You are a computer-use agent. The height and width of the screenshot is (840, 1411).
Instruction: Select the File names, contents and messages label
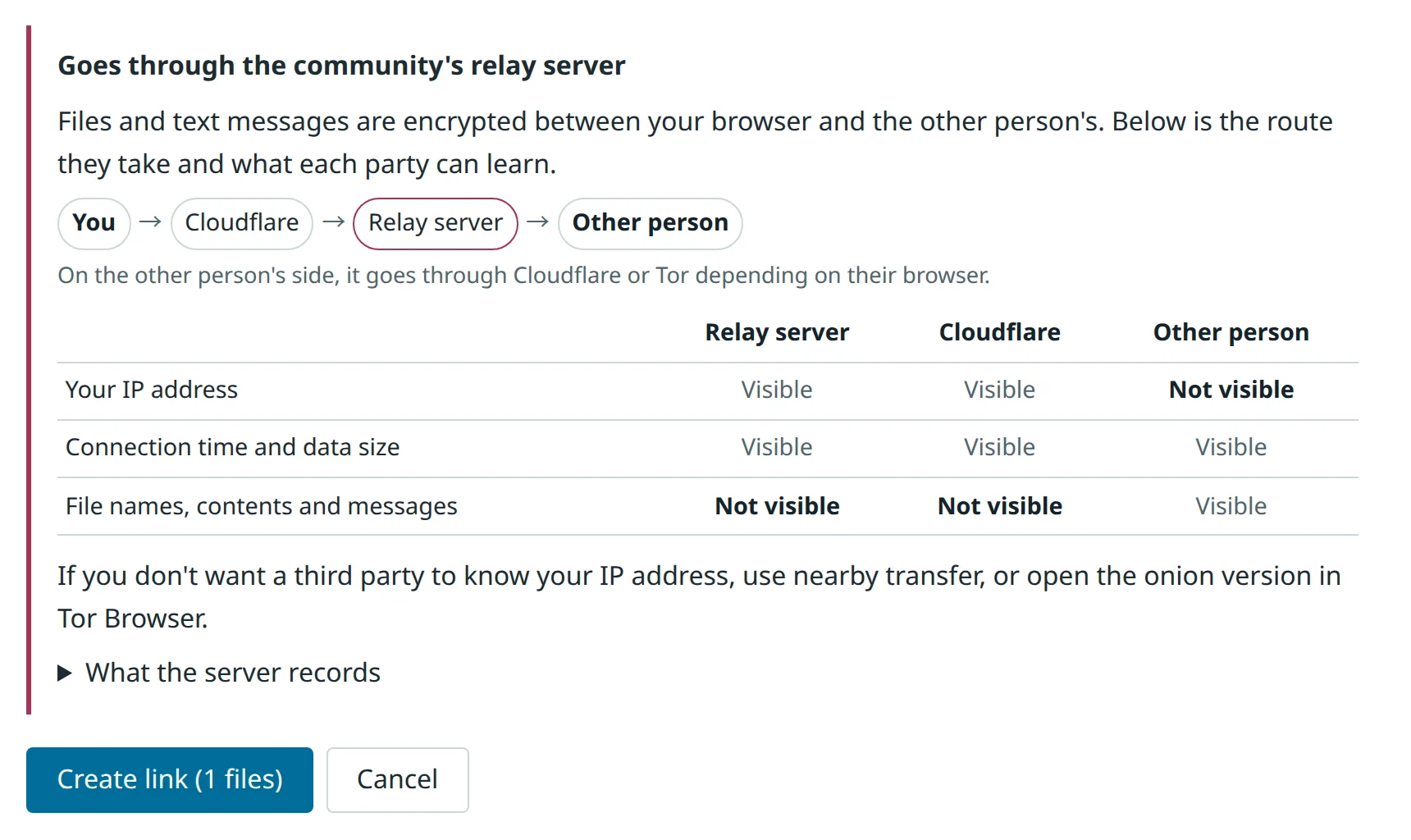coord(262,506)
